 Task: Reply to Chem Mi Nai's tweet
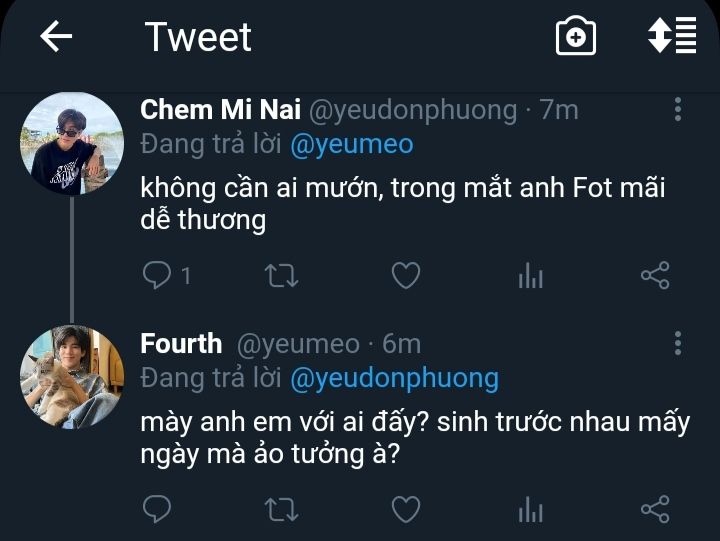(158, 275)
